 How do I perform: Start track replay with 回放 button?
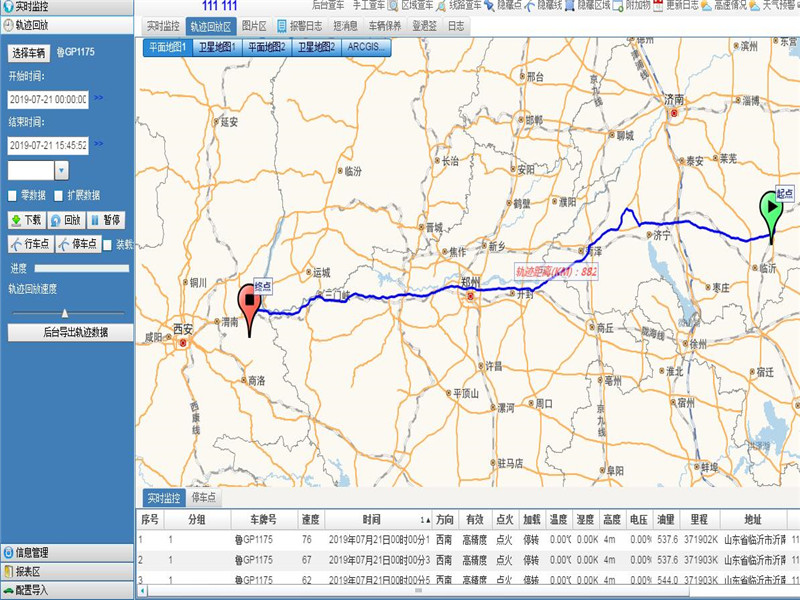pyautogui.click(x=67, y=220)
